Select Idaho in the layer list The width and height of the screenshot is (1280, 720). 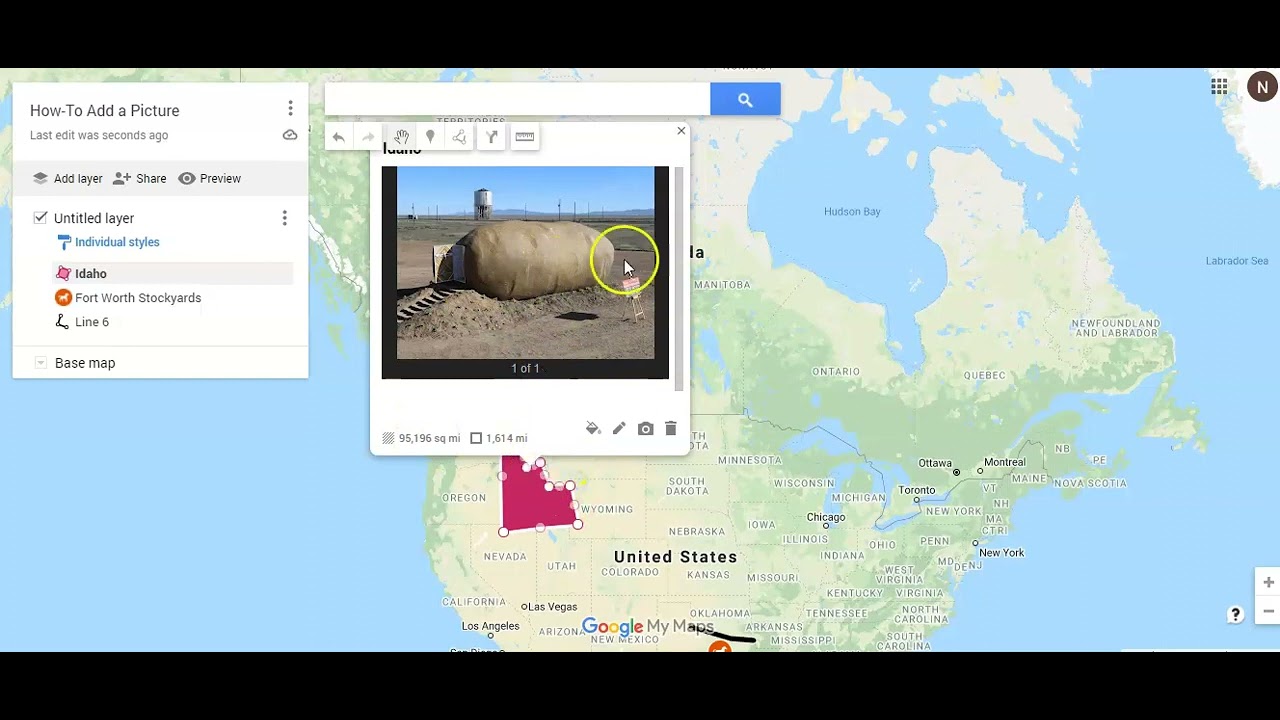click(173, 273)
